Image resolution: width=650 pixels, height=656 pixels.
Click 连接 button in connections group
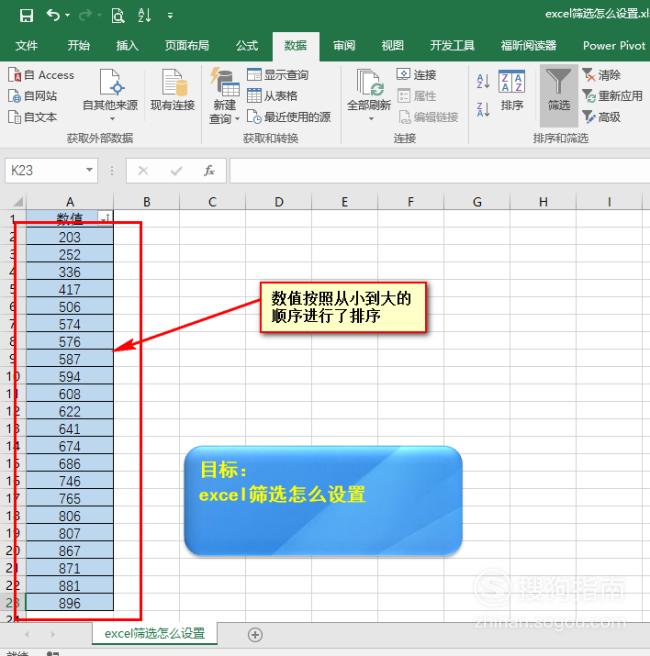[x=417, y=75]
